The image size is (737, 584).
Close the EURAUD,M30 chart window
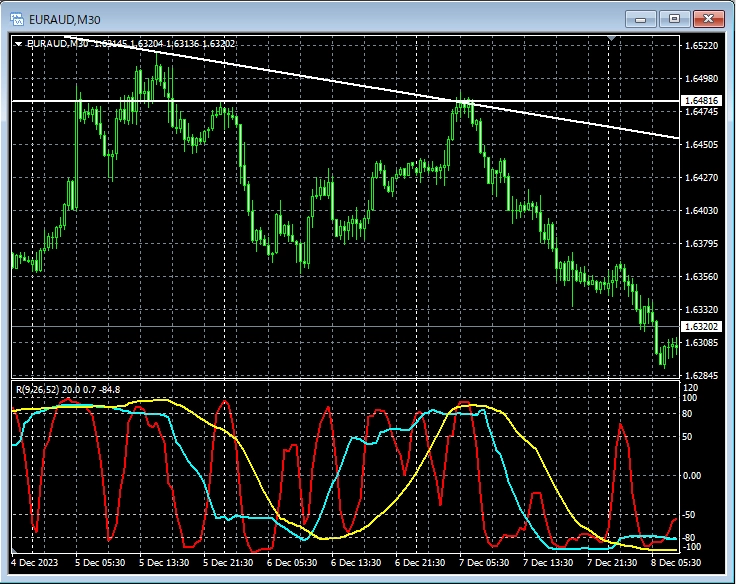(x=709, y=18)
